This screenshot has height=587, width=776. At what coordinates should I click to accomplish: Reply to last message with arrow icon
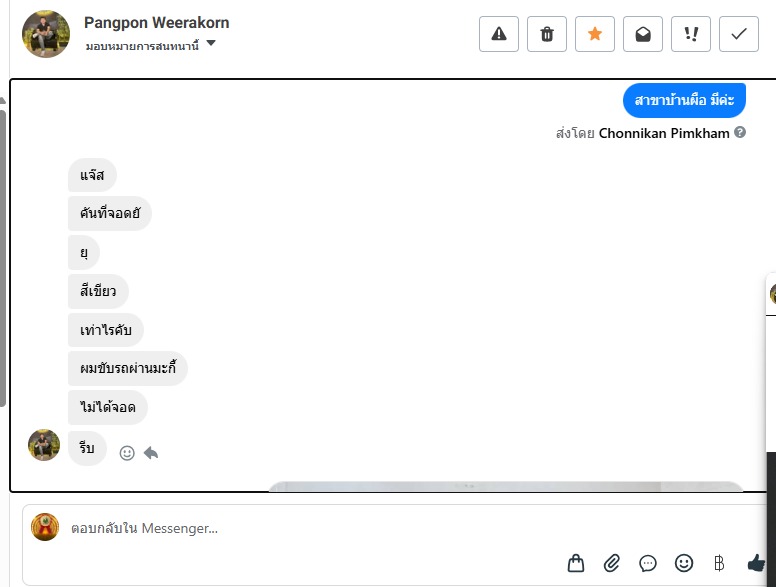[151, 453]
